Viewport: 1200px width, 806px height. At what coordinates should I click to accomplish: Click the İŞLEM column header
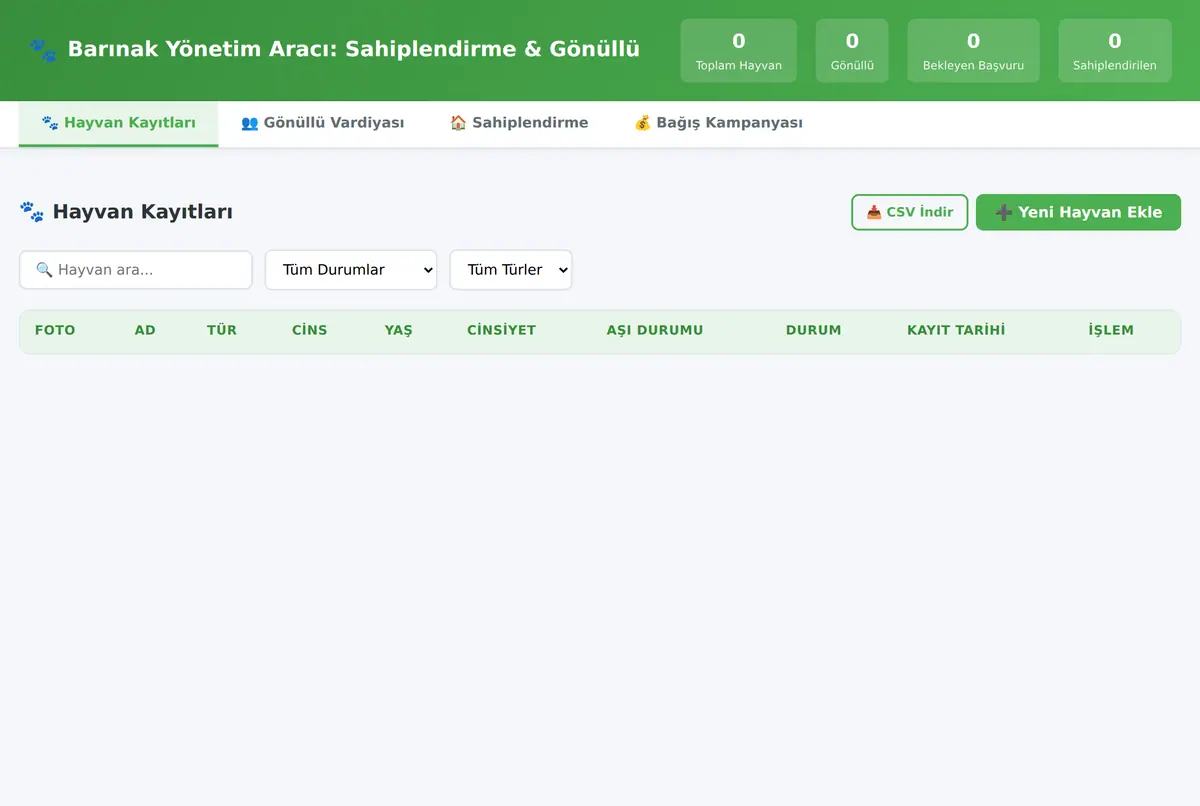click(x=1111, y=330)
